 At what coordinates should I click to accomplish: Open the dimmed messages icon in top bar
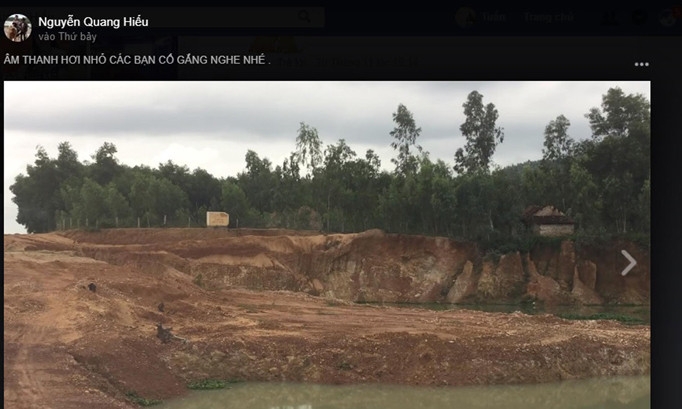pos(639,18)
